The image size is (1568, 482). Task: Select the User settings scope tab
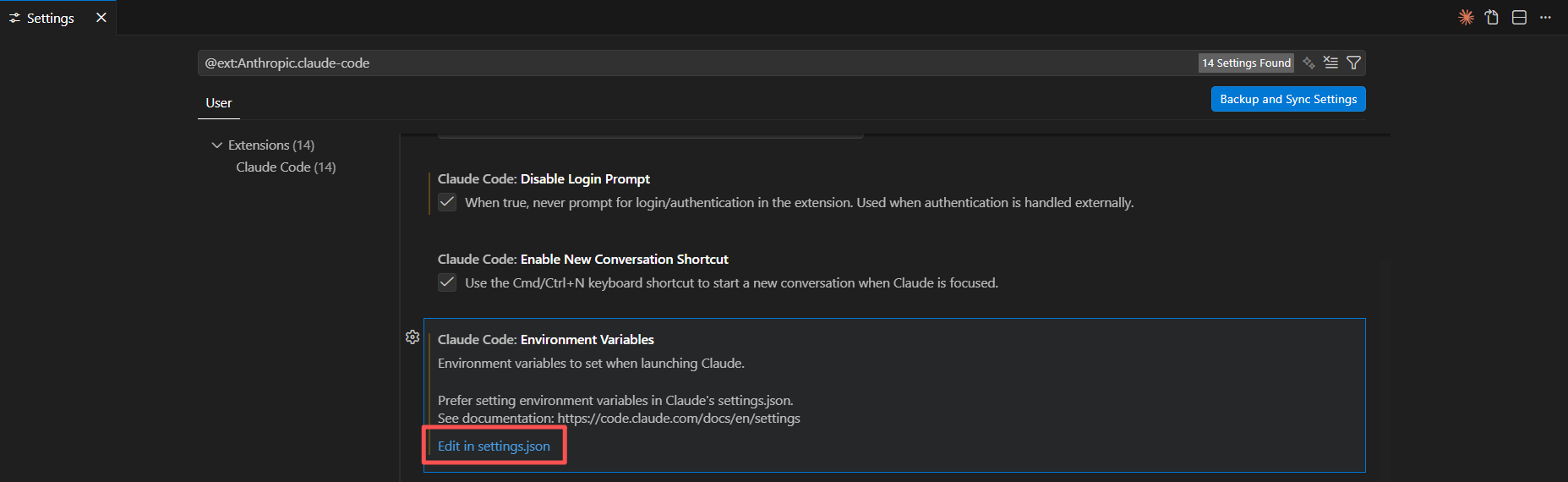(x=219, y=103)
